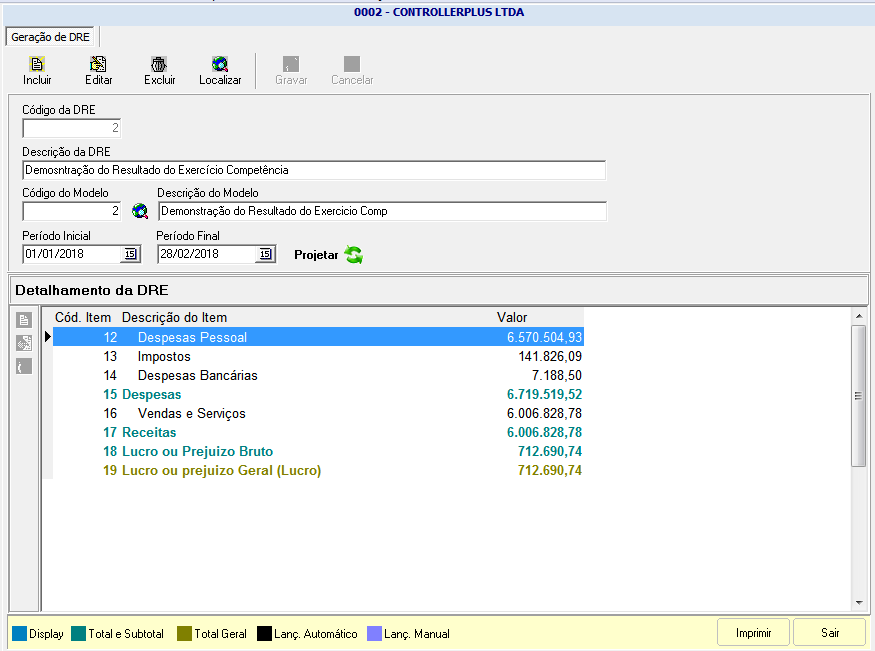Click the Detalhamento da DRE header
Viewport: 875px width, 651px height.
(92, 290)
